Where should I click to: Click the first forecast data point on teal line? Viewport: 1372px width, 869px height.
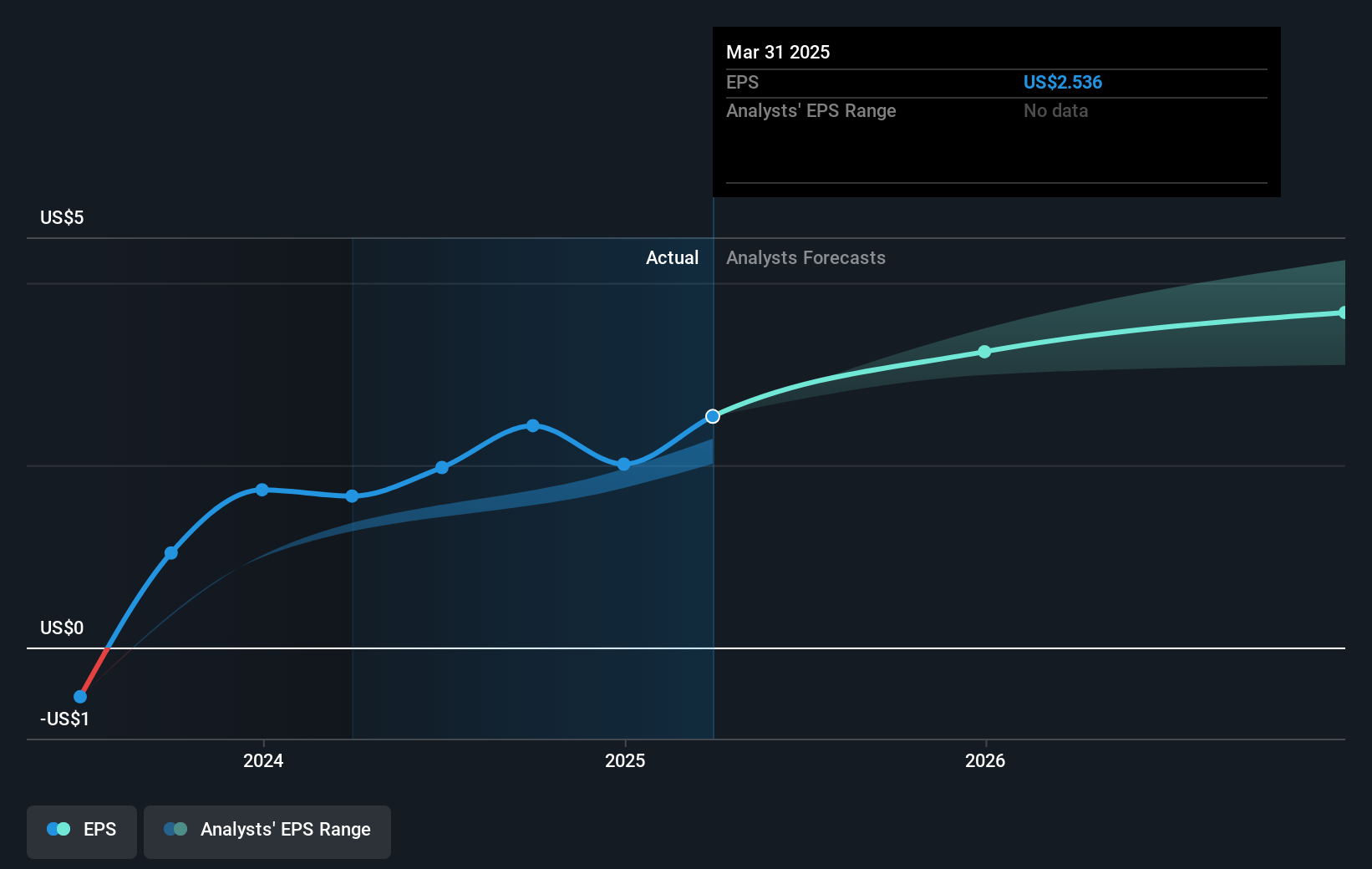[x=984, y=352]
